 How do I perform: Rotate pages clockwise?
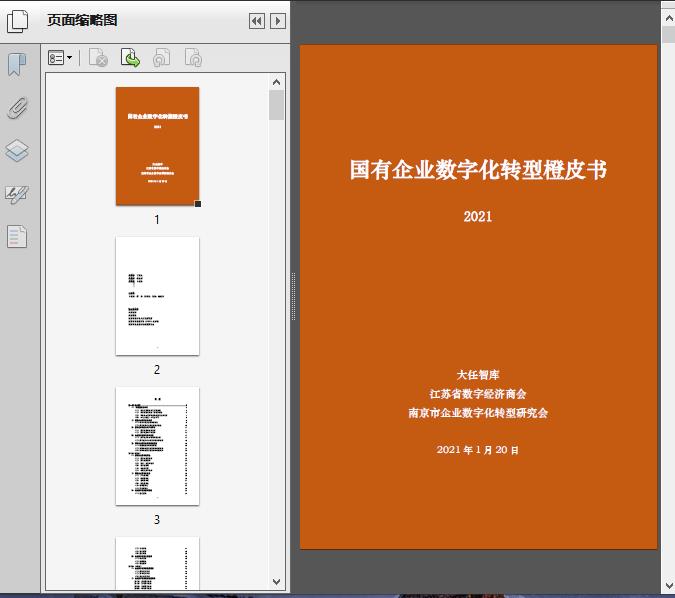[193, 58]
